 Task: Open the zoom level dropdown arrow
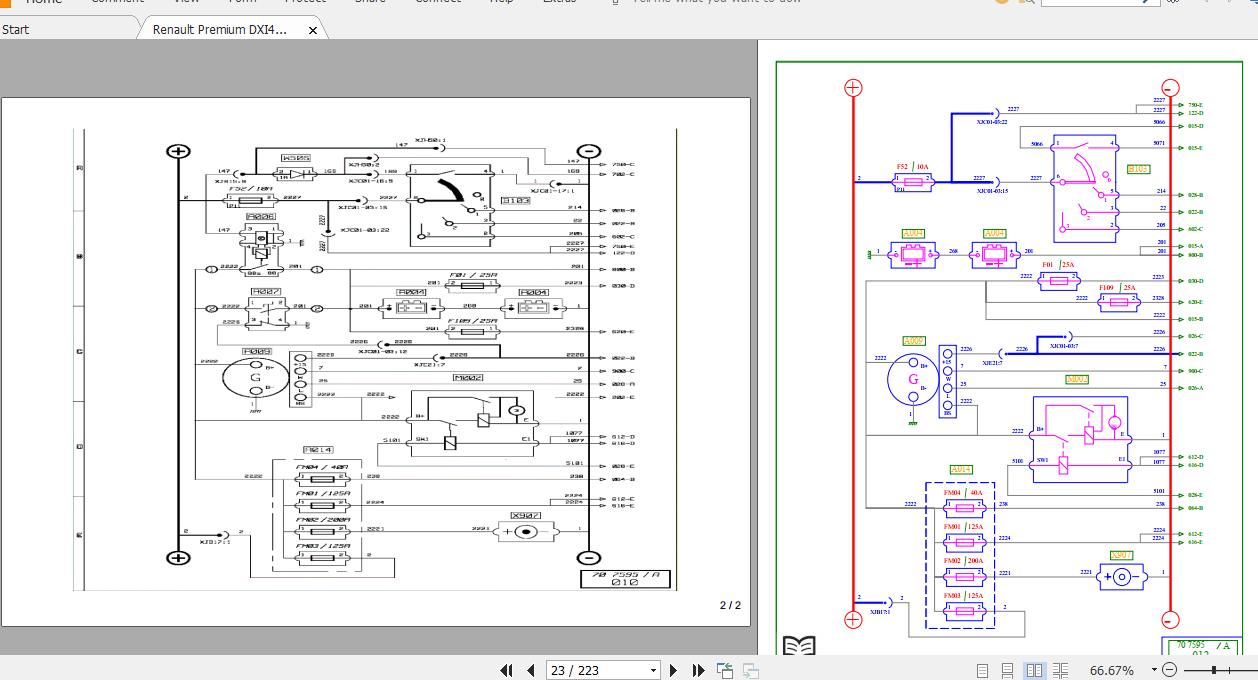coord(1153,670)
